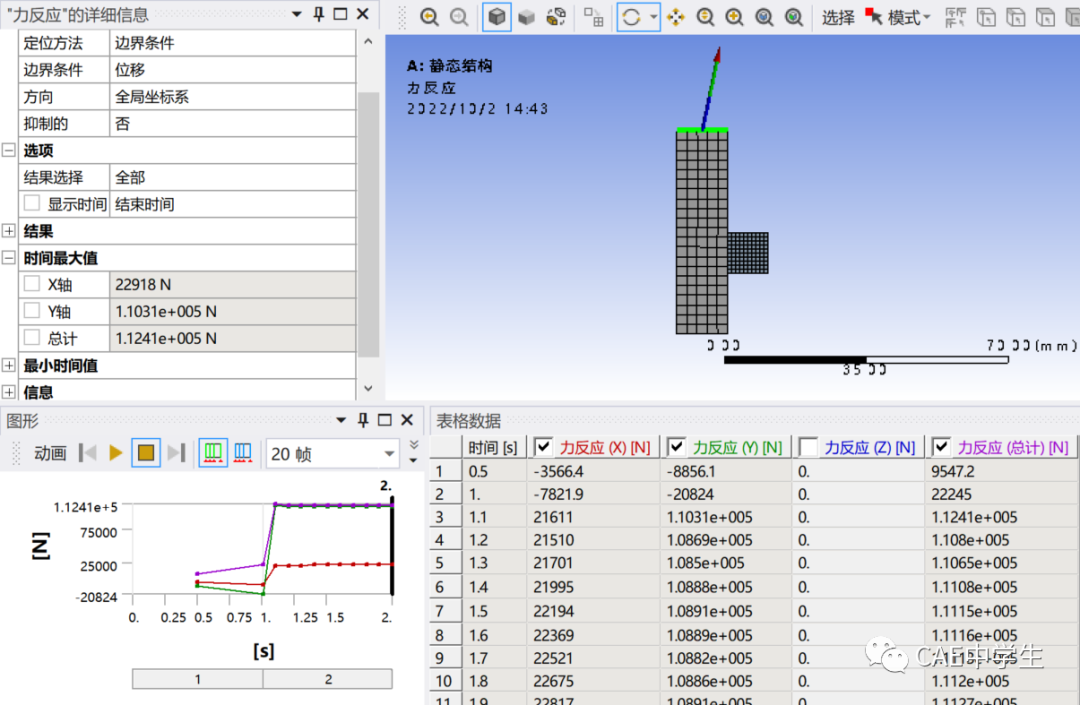Go to the previous view icon
The width and height of the screenshot is (1080, 705).
(x=429, y=17)
